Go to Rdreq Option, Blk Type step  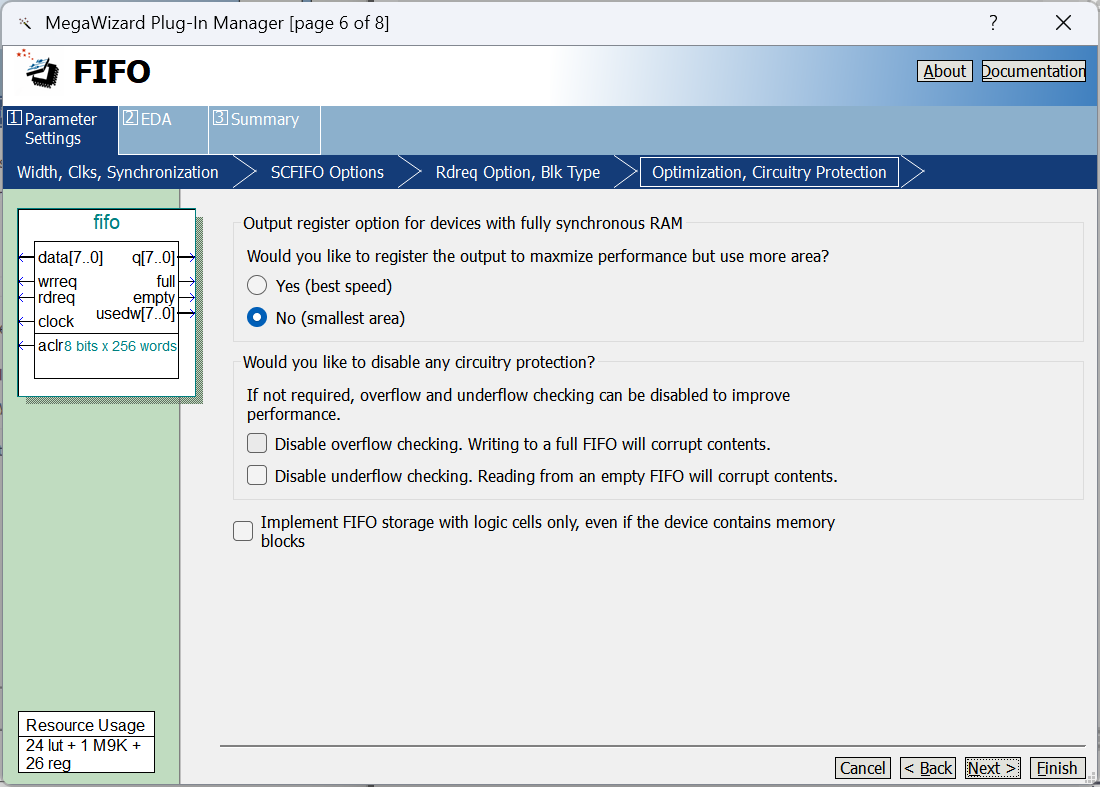[518, 173]
